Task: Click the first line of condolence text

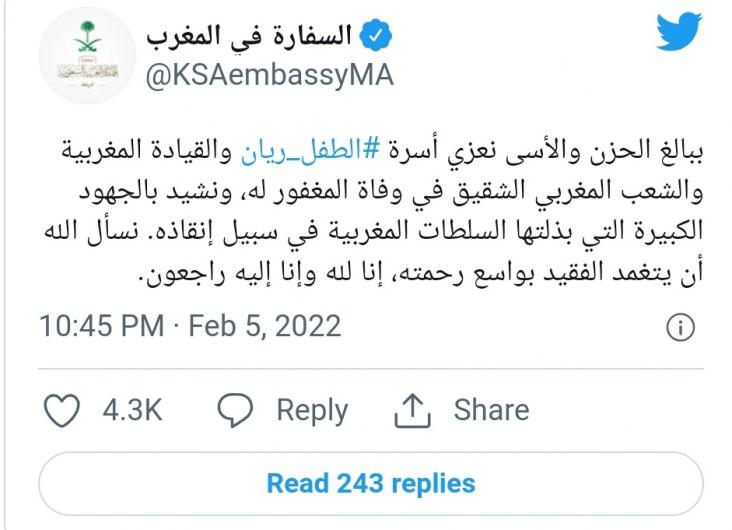Action: coord(382,152)
